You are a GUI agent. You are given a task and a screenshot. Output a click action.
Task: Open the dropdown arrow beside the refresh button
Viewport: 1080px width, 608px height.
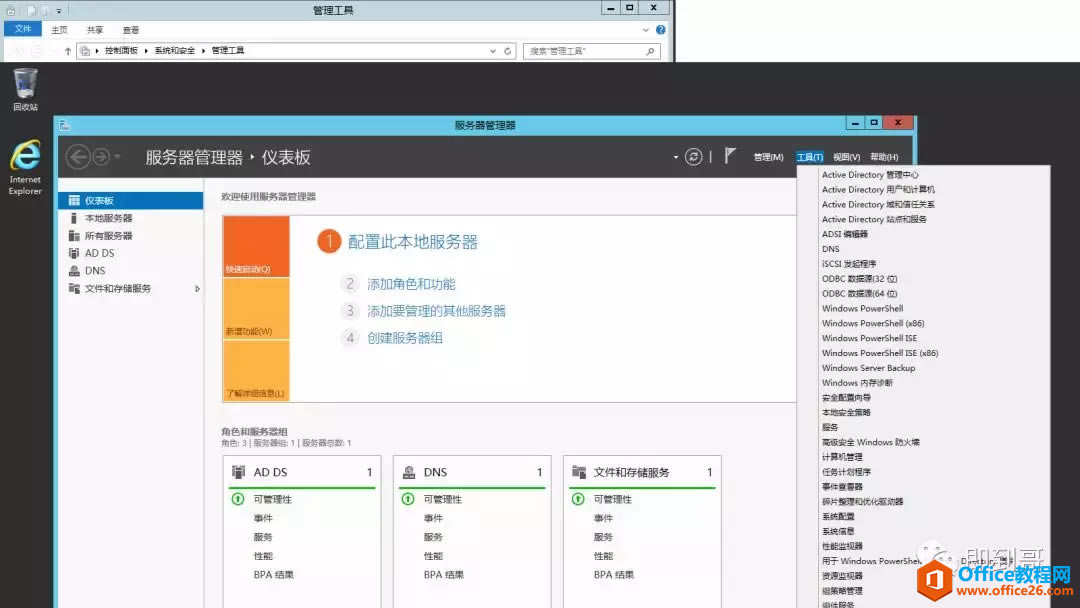[675, 157]
